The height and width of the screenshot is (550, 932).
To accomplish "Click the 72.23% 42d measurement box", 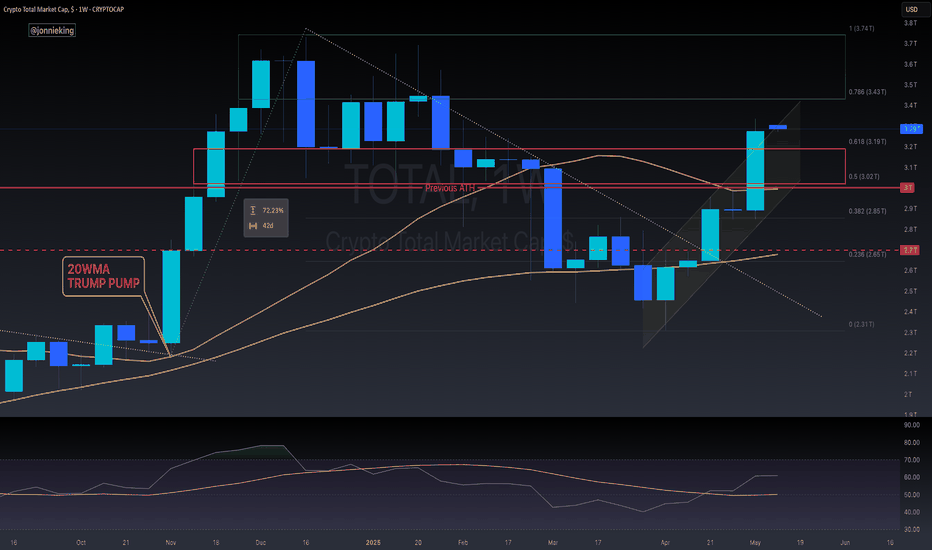I will pos(266,218).
